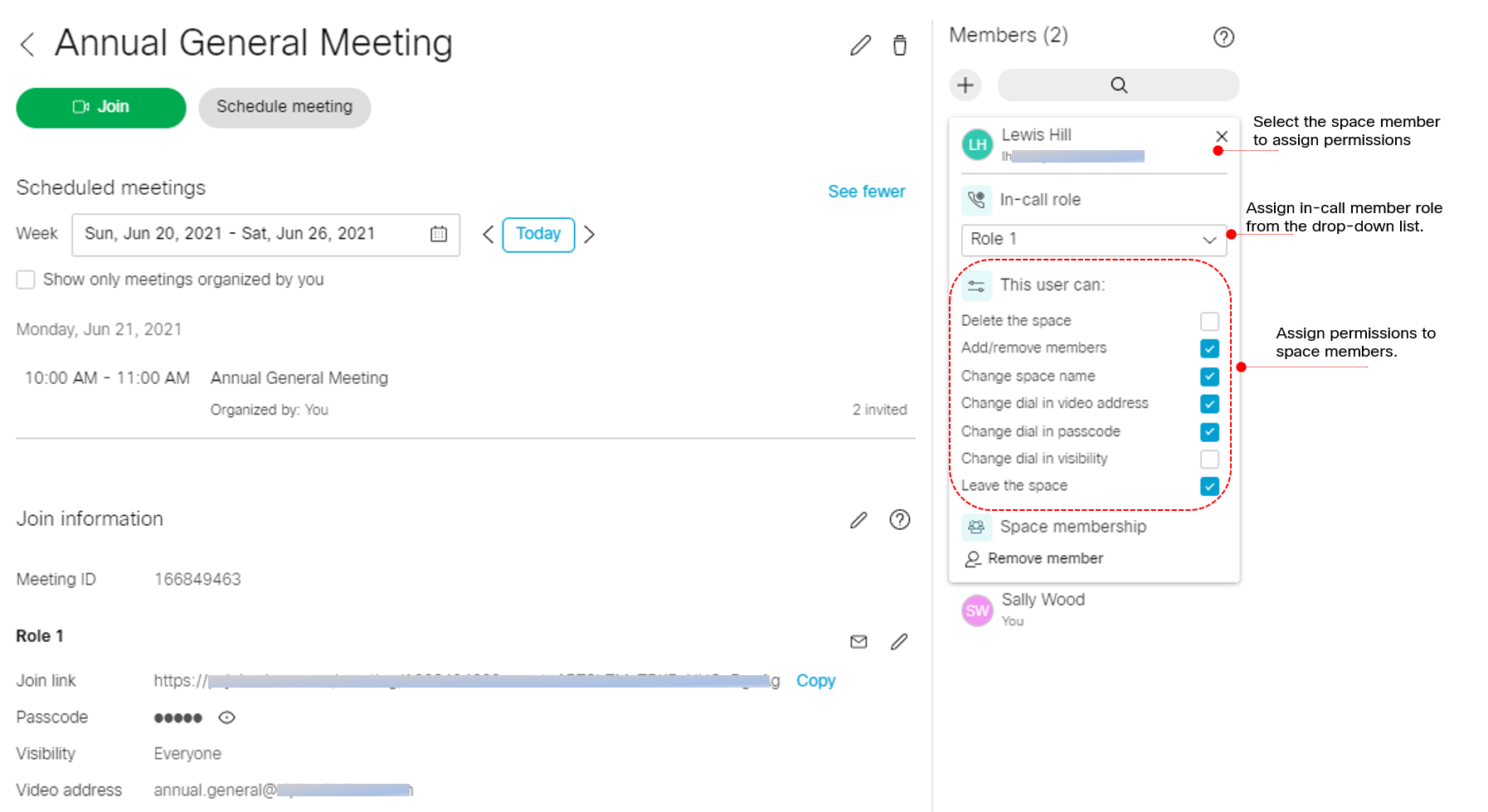Open the week date range calendar picker
Image resolution: width=1488 pixels, height=812 pixels.
438,235
